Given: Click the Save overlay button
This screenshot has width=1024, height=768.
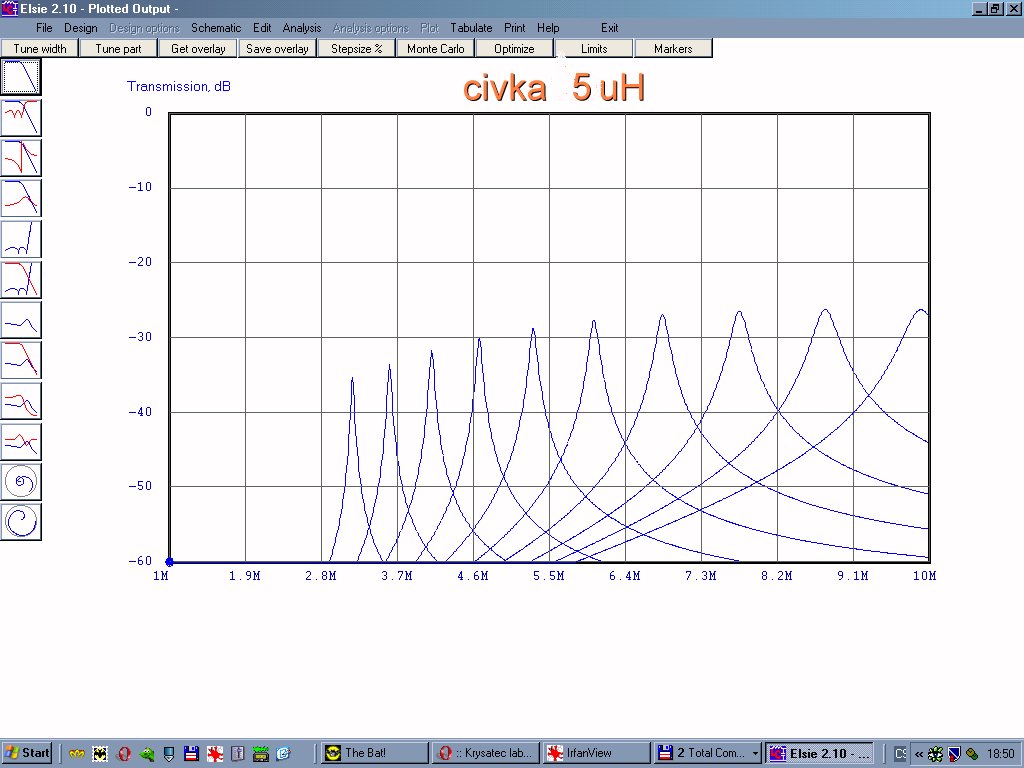Looking at the screenshot, I should [277, 48].
